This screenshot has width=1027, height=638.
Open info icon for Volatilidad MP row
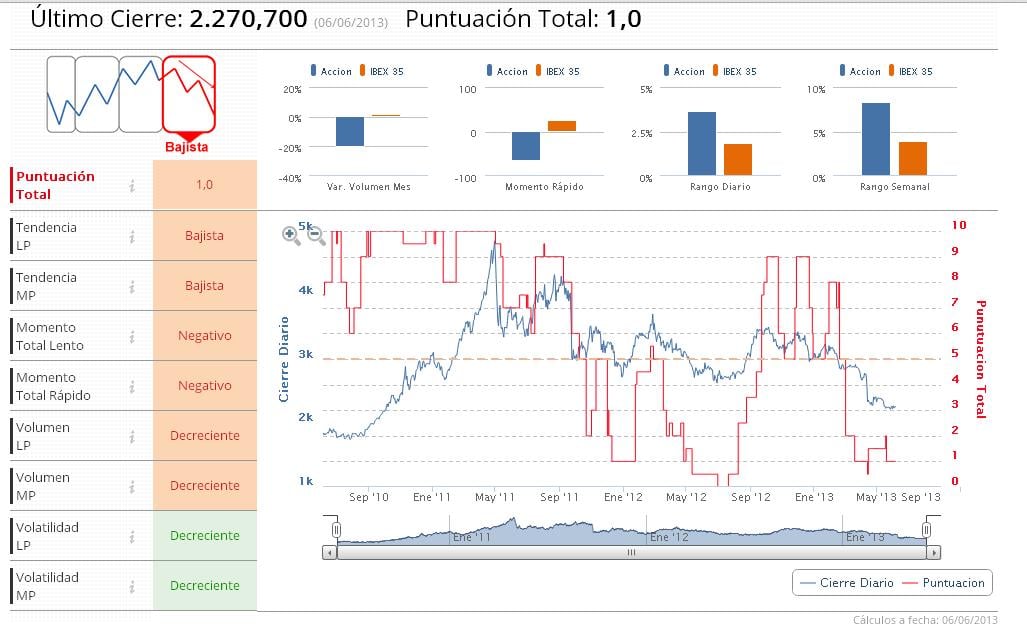tap(132, 587)
